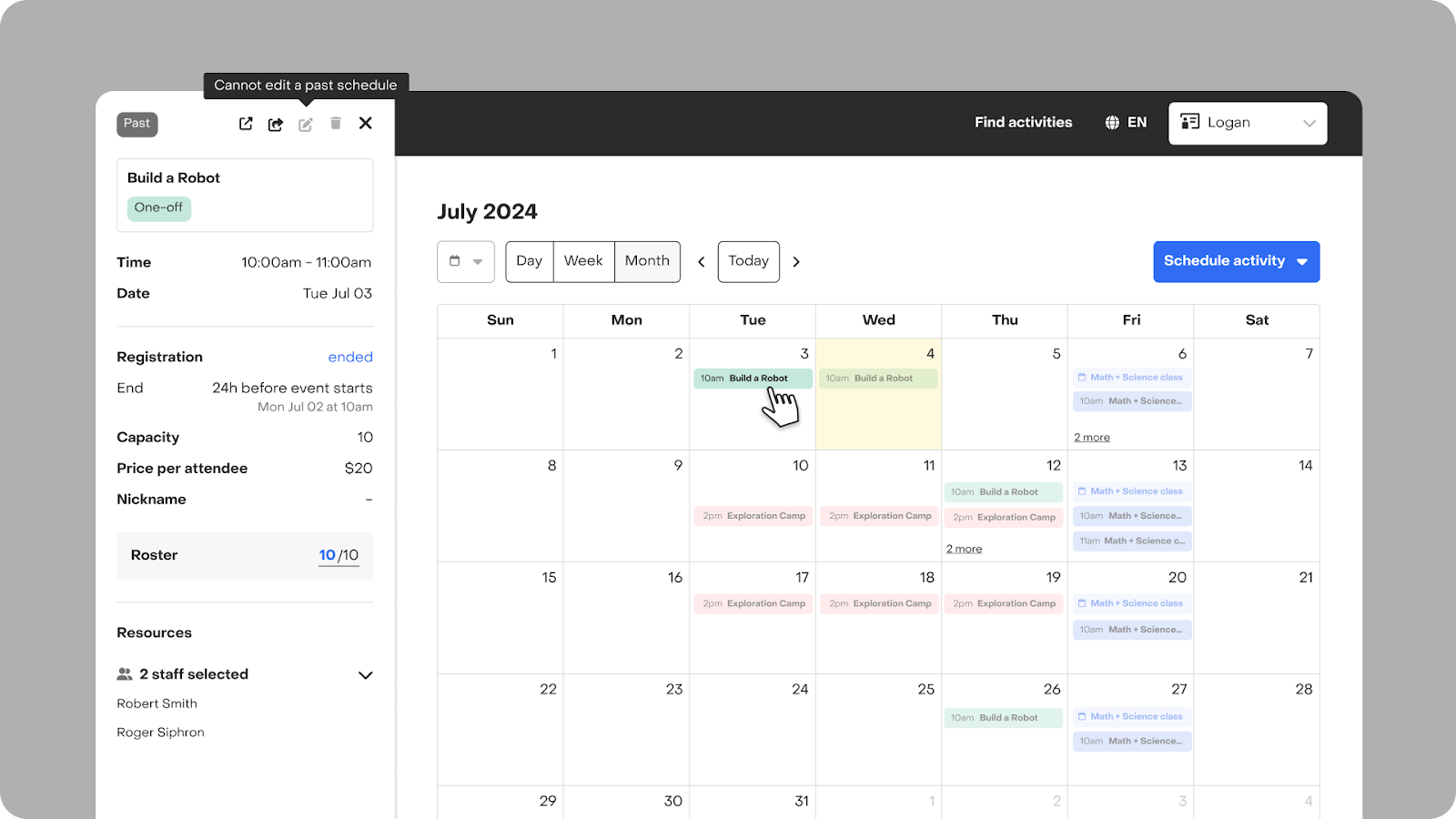Open the Build a Robot event on July 4
Screen dimensions: 1456x819
(878, 379)
